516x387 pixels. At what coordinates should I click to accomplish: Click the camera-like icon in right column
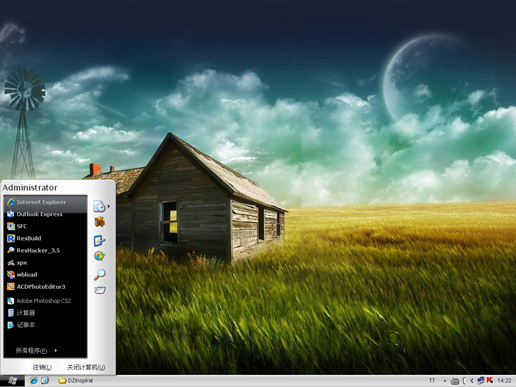pos(100,222)
